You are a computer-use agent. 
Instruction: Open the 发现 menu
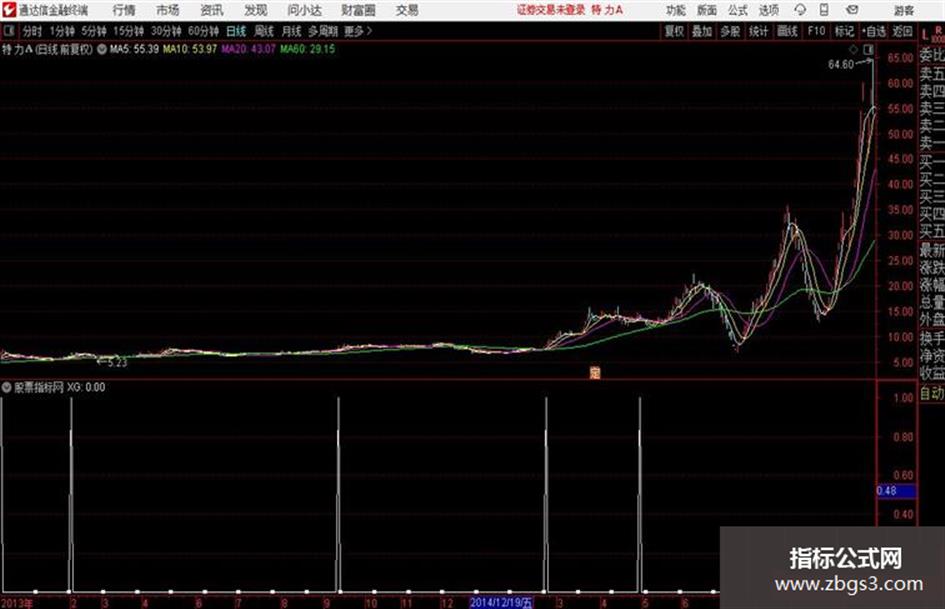[256, 10]
